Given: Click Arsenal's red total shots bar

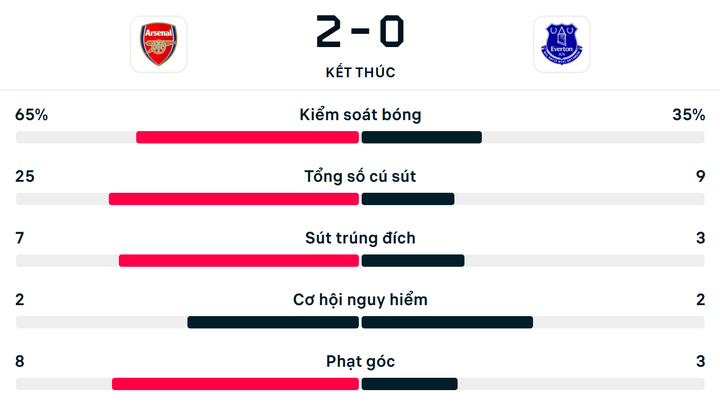Looking at the screenshot, I should (x=233, y=199).
